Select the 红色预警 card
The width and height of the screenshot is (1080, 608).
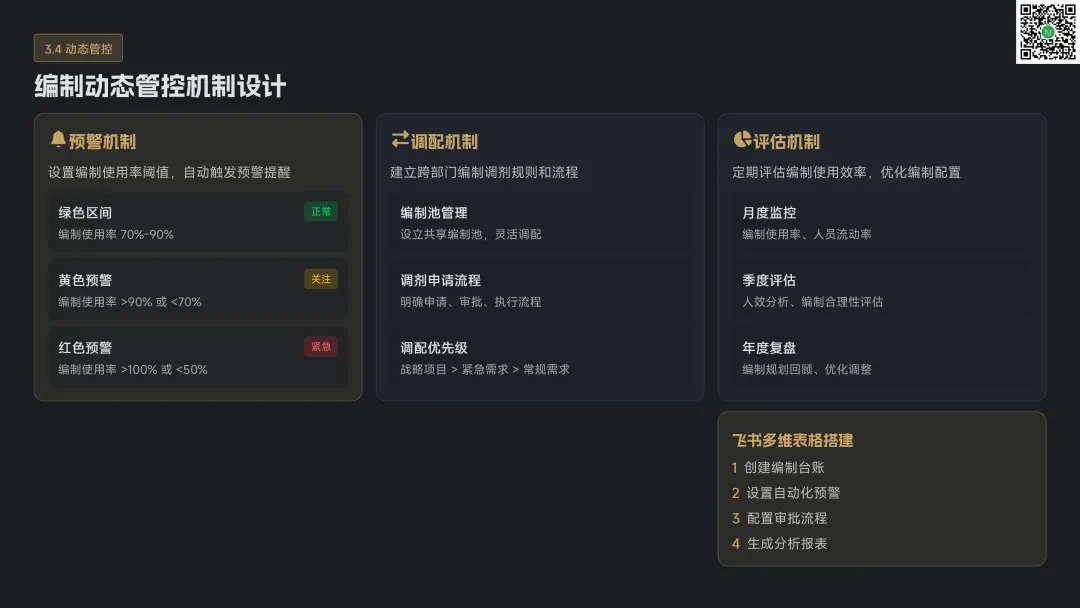tap(198, 358)
